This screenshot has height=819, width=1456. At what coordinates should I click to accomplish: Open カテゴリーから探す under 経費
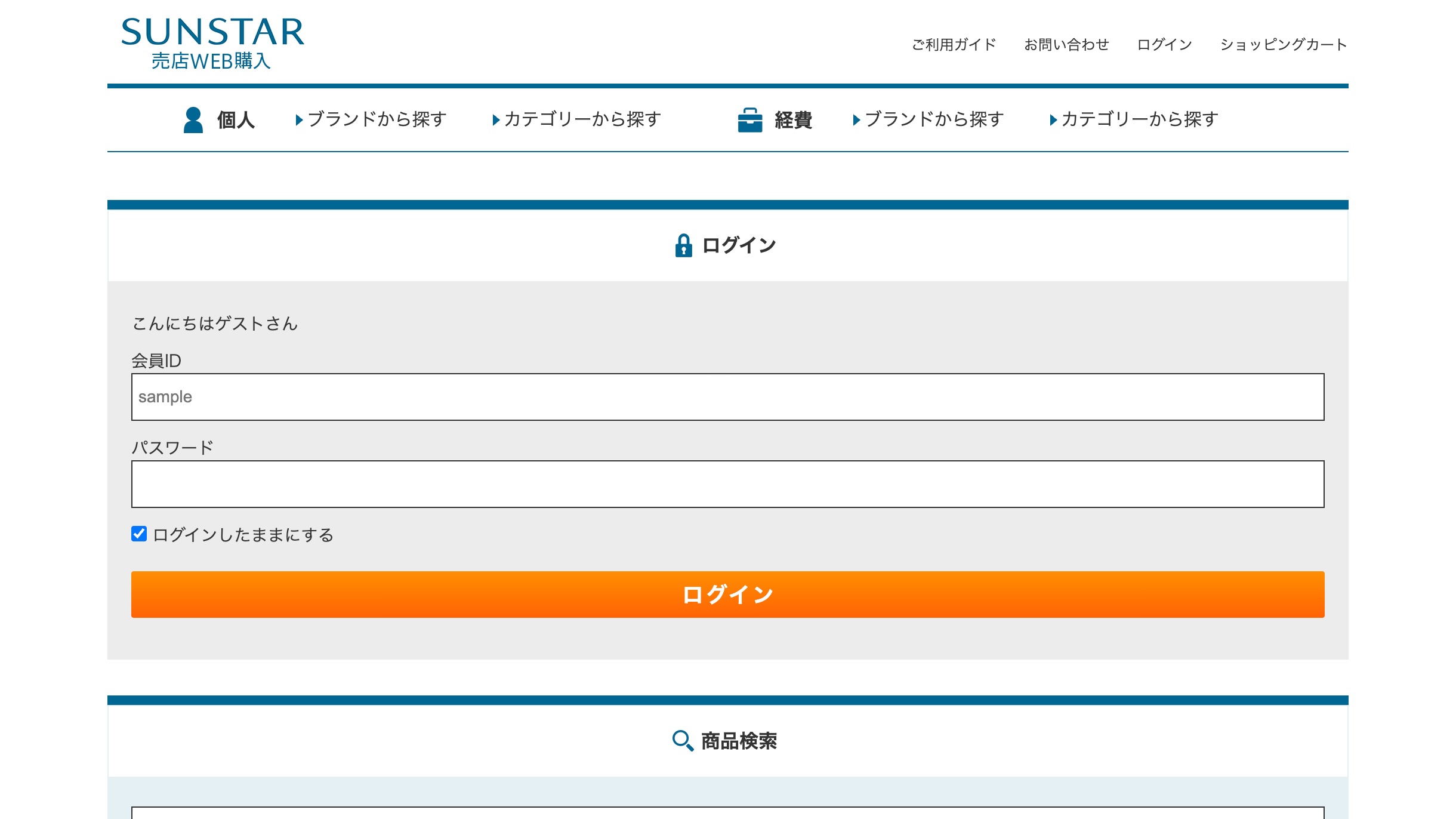[x=1139, y=119]
